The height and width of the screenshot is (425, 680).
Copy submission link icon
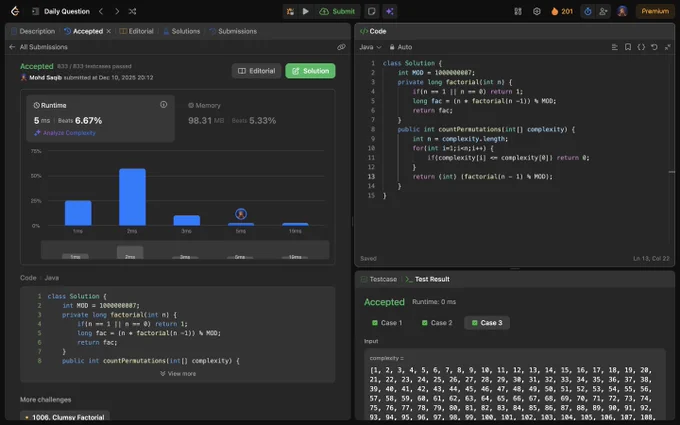pos(341,47)
